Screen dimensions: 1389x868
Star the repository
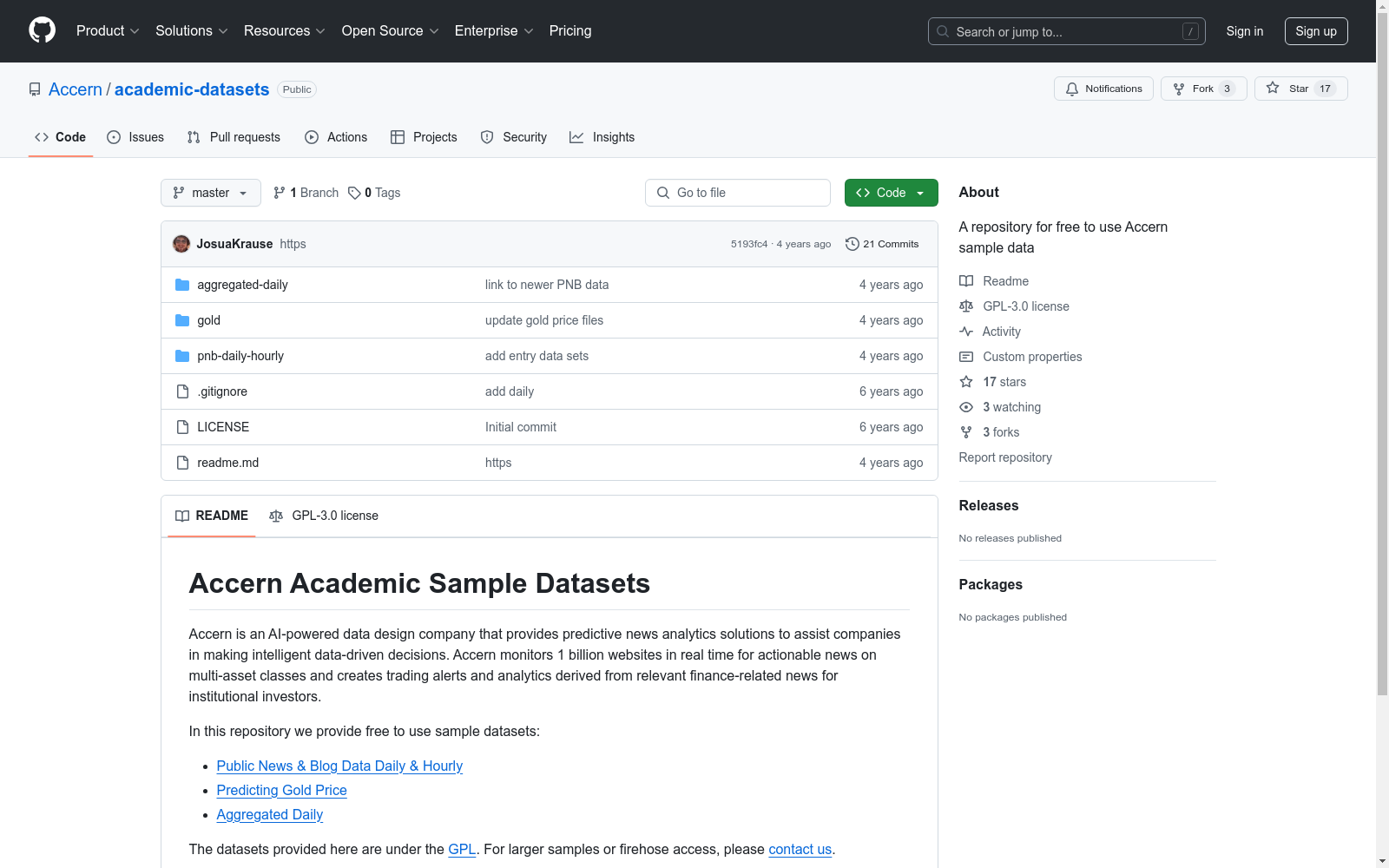[x=1300, y=89]
